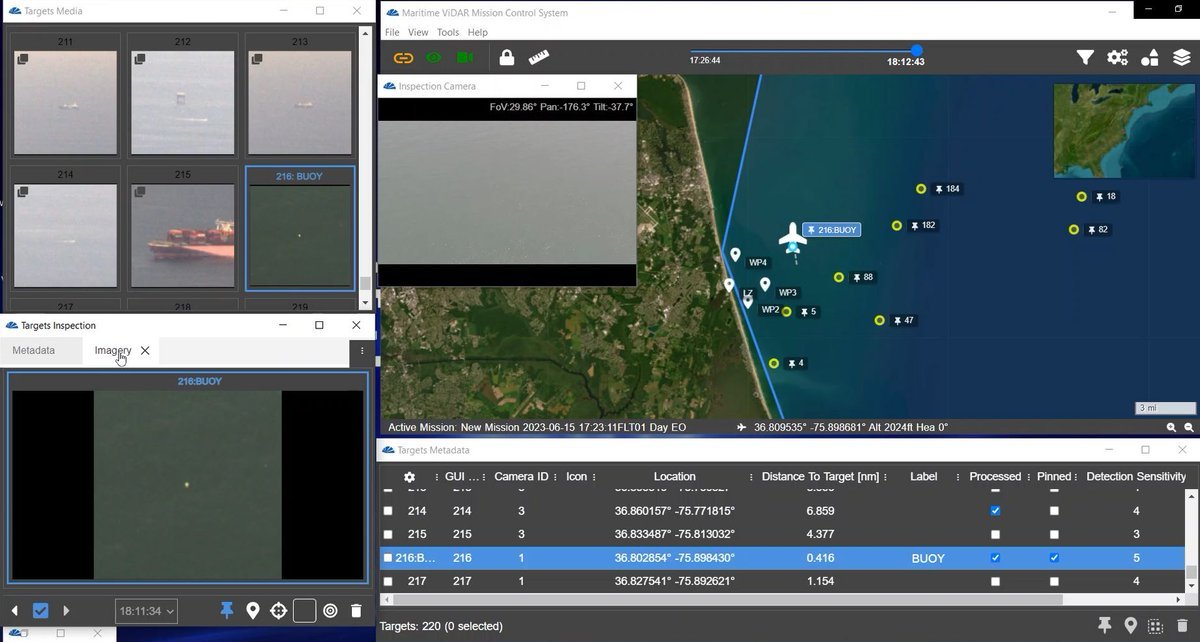The image size is (1200, 642).
Task: Click the lock icon in map toolbar
Action: tap(507, 58)
